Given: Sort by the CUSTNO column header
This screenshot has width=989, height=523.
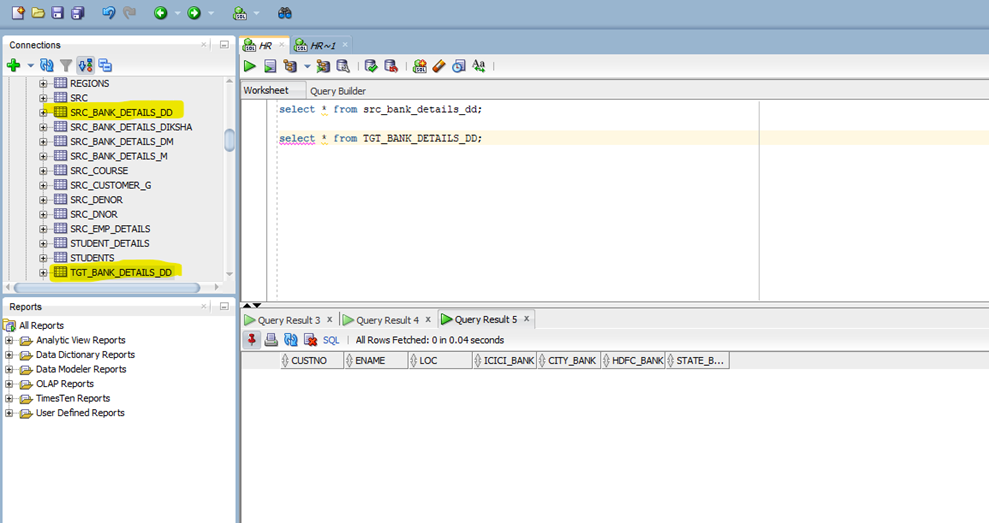Looking at the screenshot, I should click(x=312, y=361).
